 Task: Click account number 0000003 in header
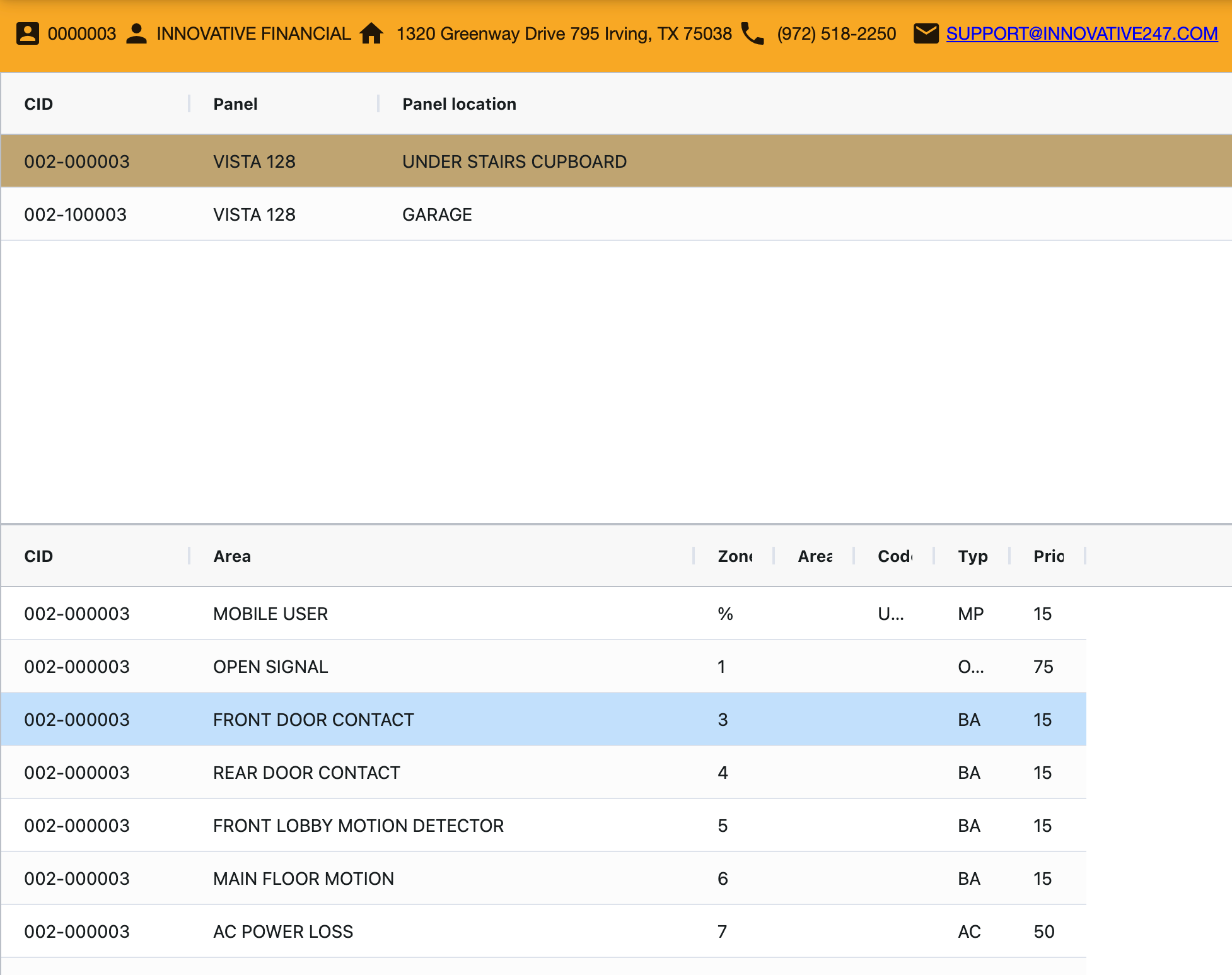pos(82,33)
